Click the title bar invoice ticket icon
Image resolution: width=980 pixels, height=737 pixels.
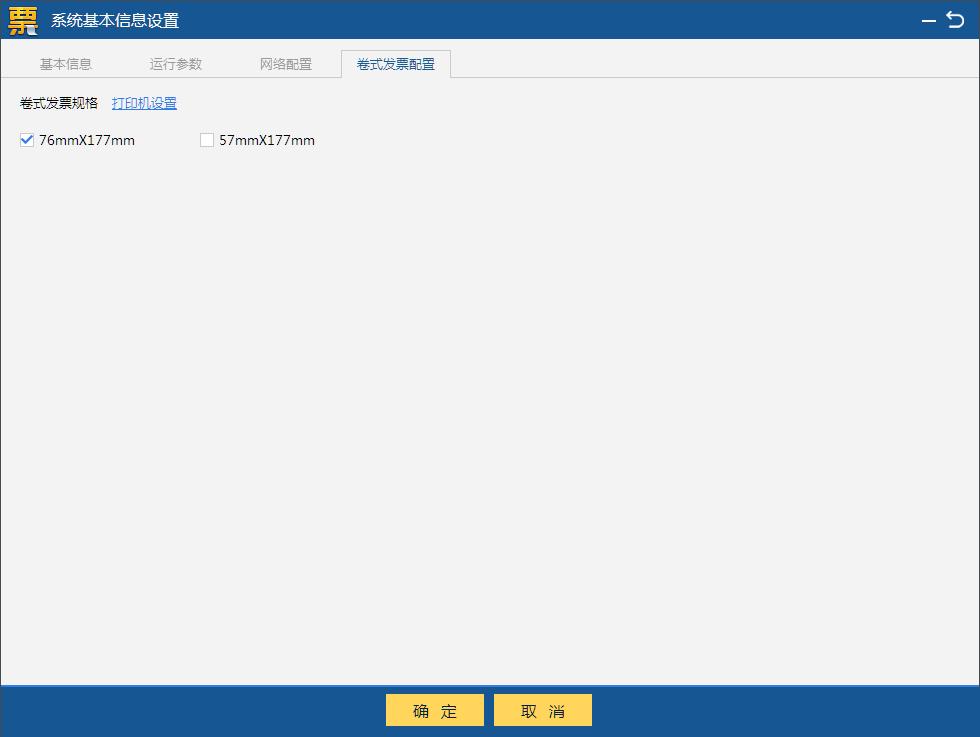[21, 19]
